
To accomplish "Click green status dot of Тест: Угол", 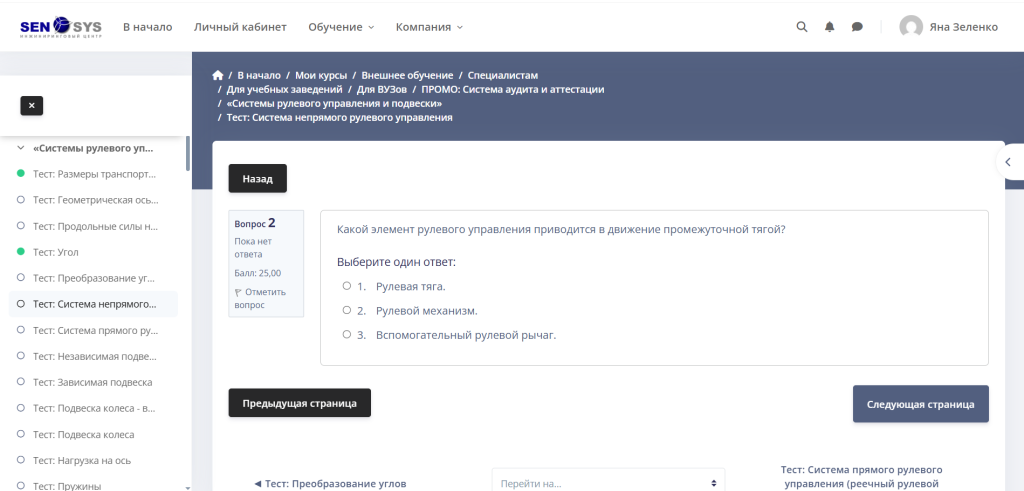I will pyautogui.click(x=20, y=251).
